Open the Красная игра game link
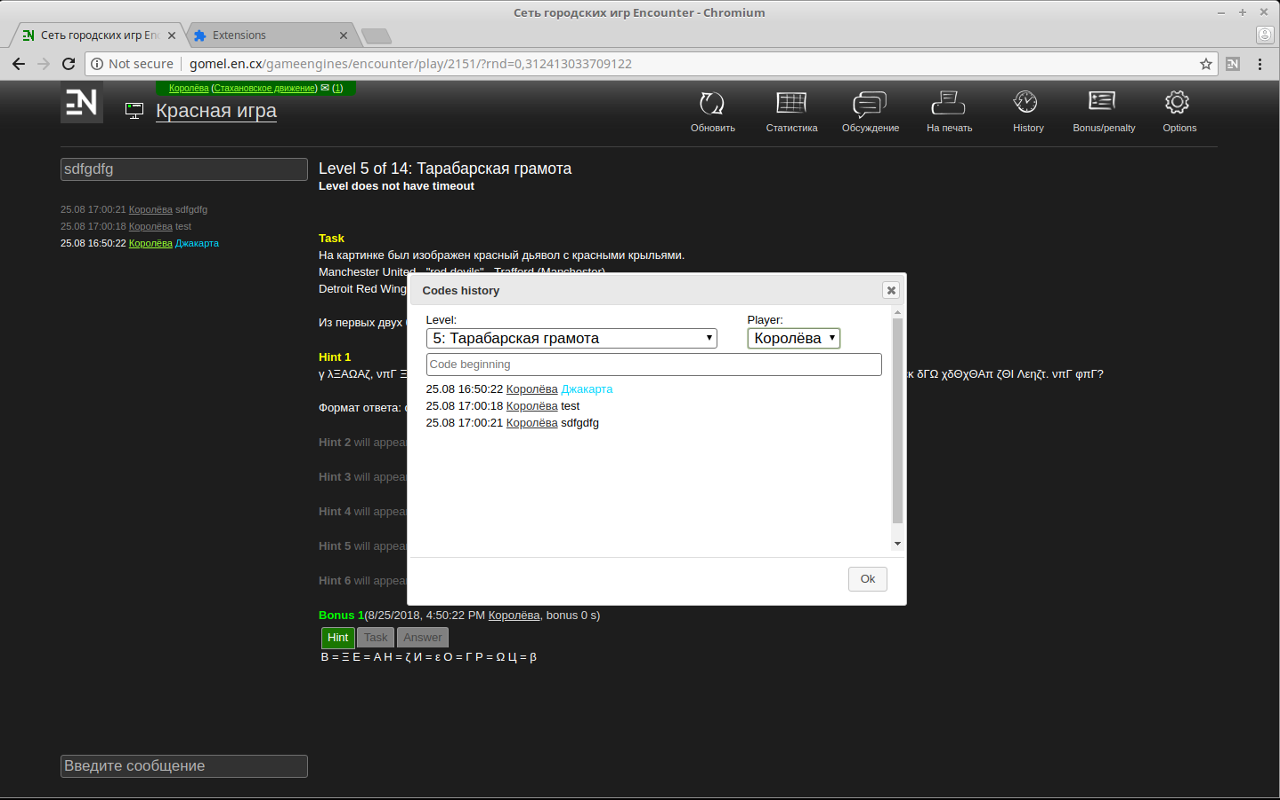The width and height of the screenshot is (1280, 800). point(216,110)
